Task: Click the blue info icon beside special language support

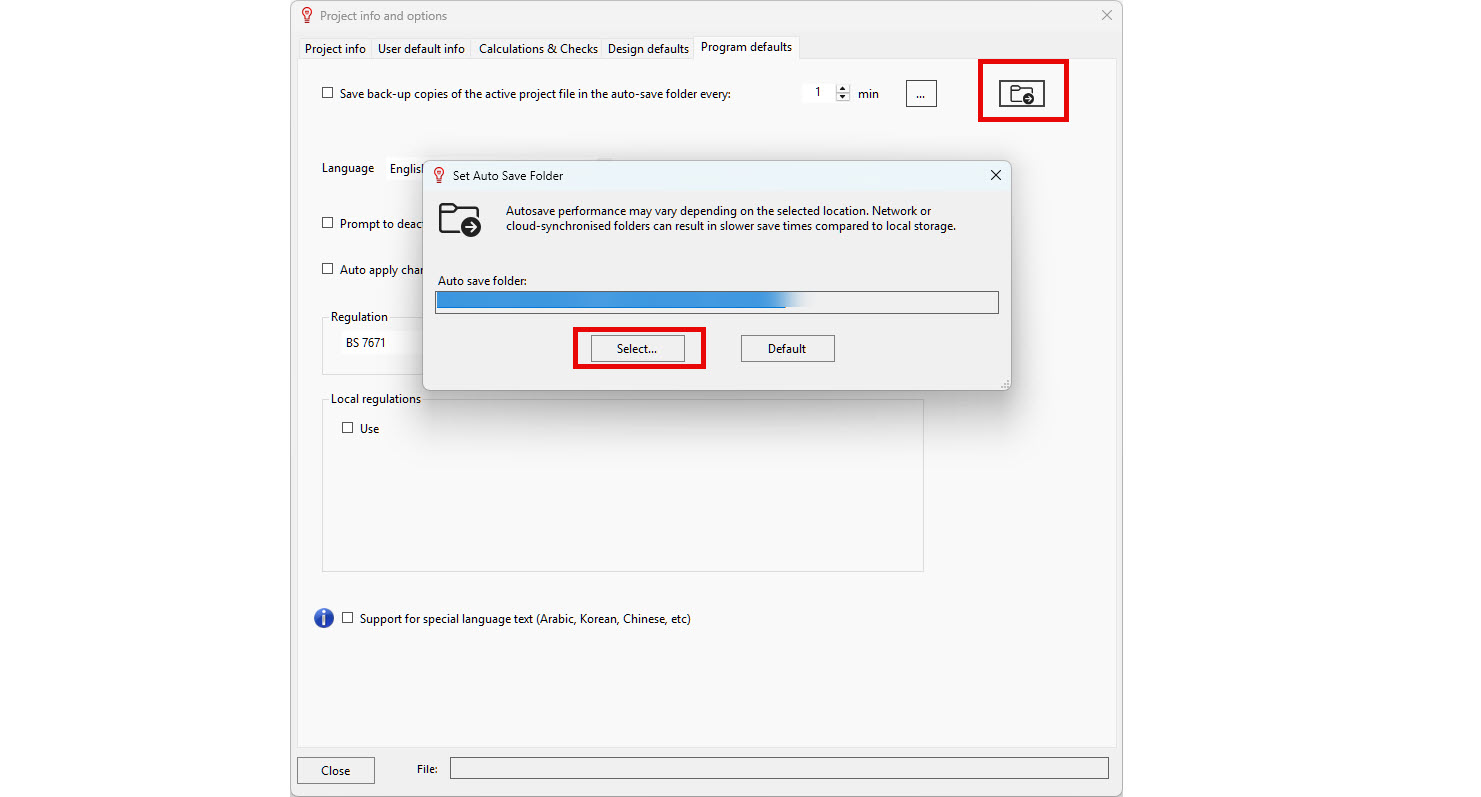Action: click(x=324, y=619)
